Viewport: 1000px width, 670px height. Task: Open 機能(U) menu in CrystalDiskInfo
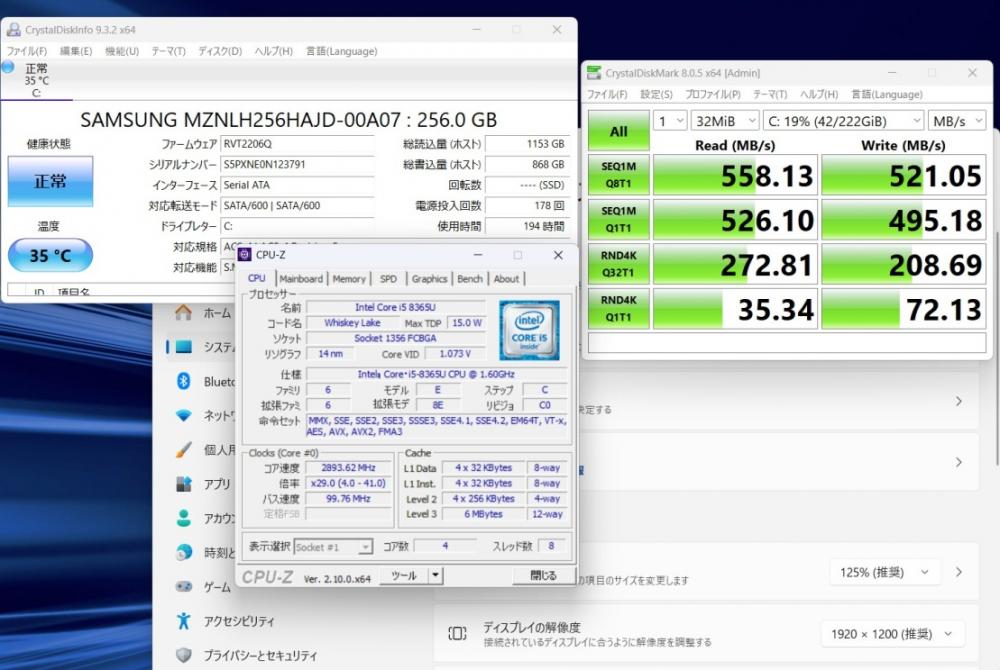coord(122,51)
